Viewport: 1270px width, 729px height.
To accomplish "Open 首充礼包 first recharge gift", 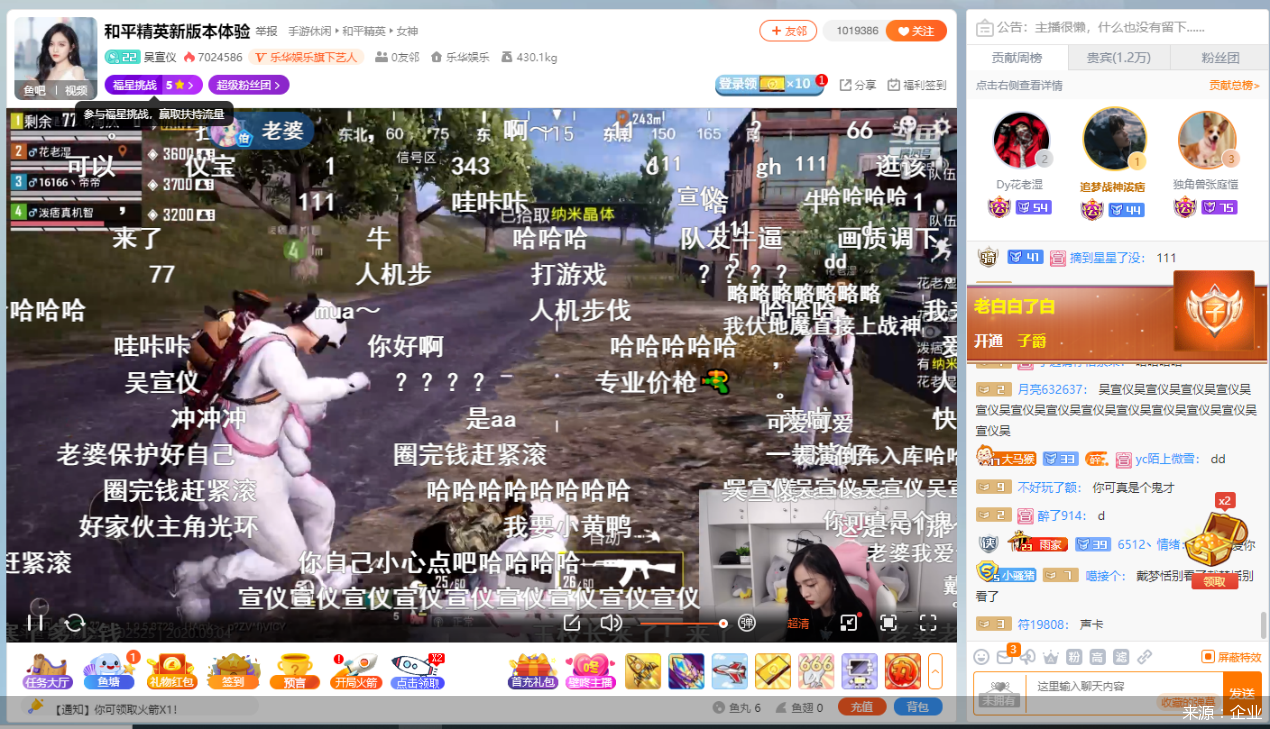I will [532, 671].
